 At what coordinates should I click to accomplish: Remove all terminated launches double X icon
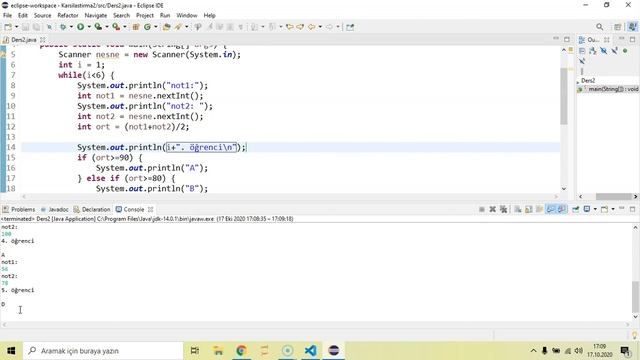pos(504,209)
